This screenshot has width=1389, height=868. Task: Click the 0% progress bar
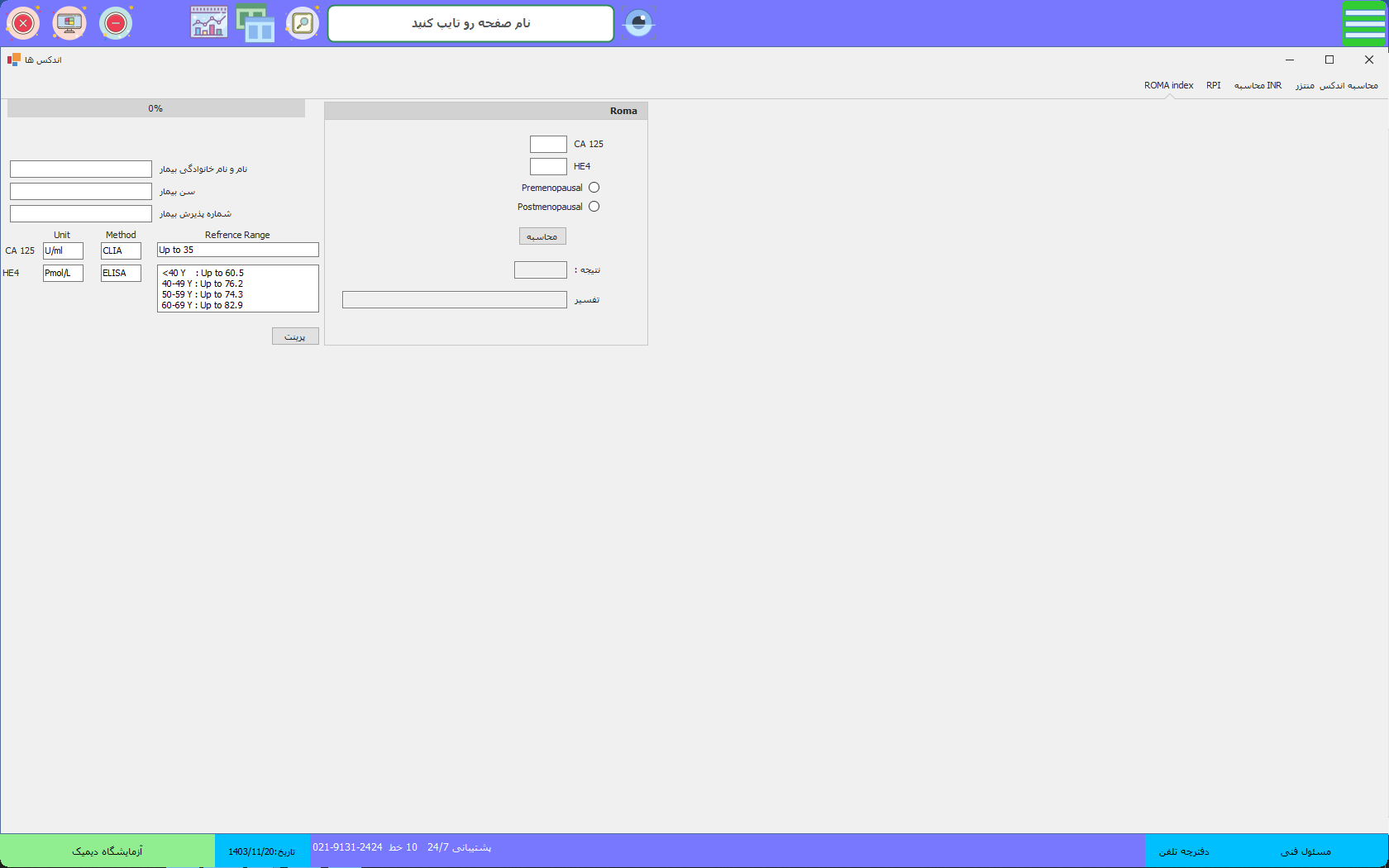(x=155, y=108)
